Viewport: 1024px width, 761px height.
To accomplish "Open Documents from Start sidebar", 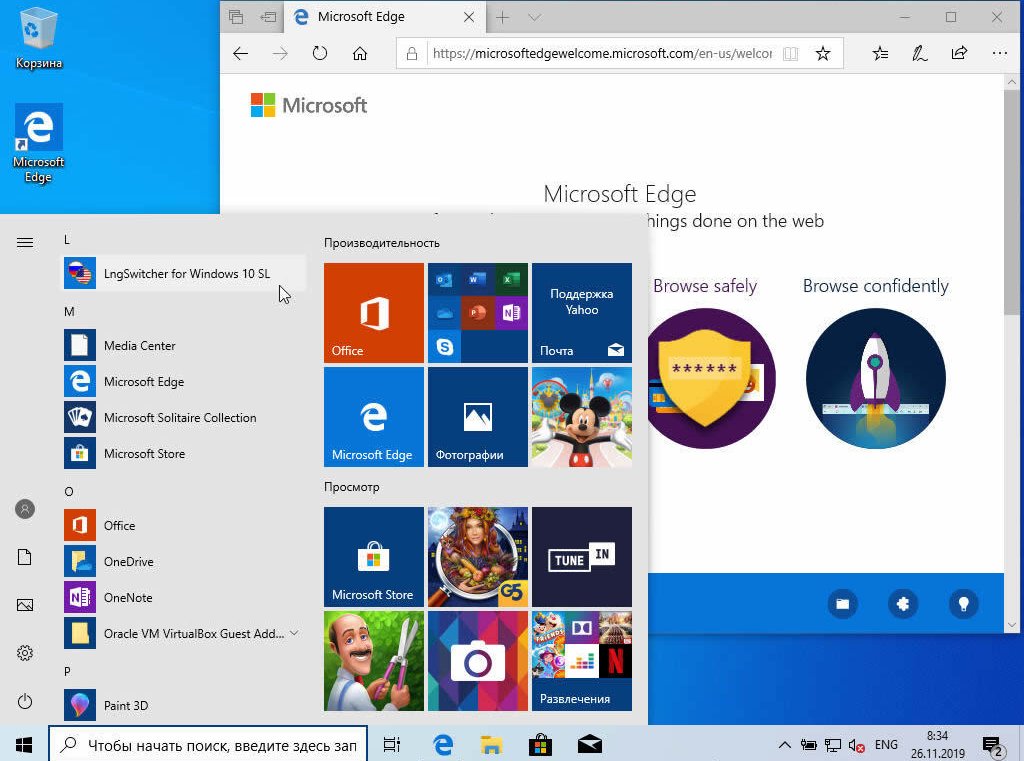I will click(x=25, y=557).
